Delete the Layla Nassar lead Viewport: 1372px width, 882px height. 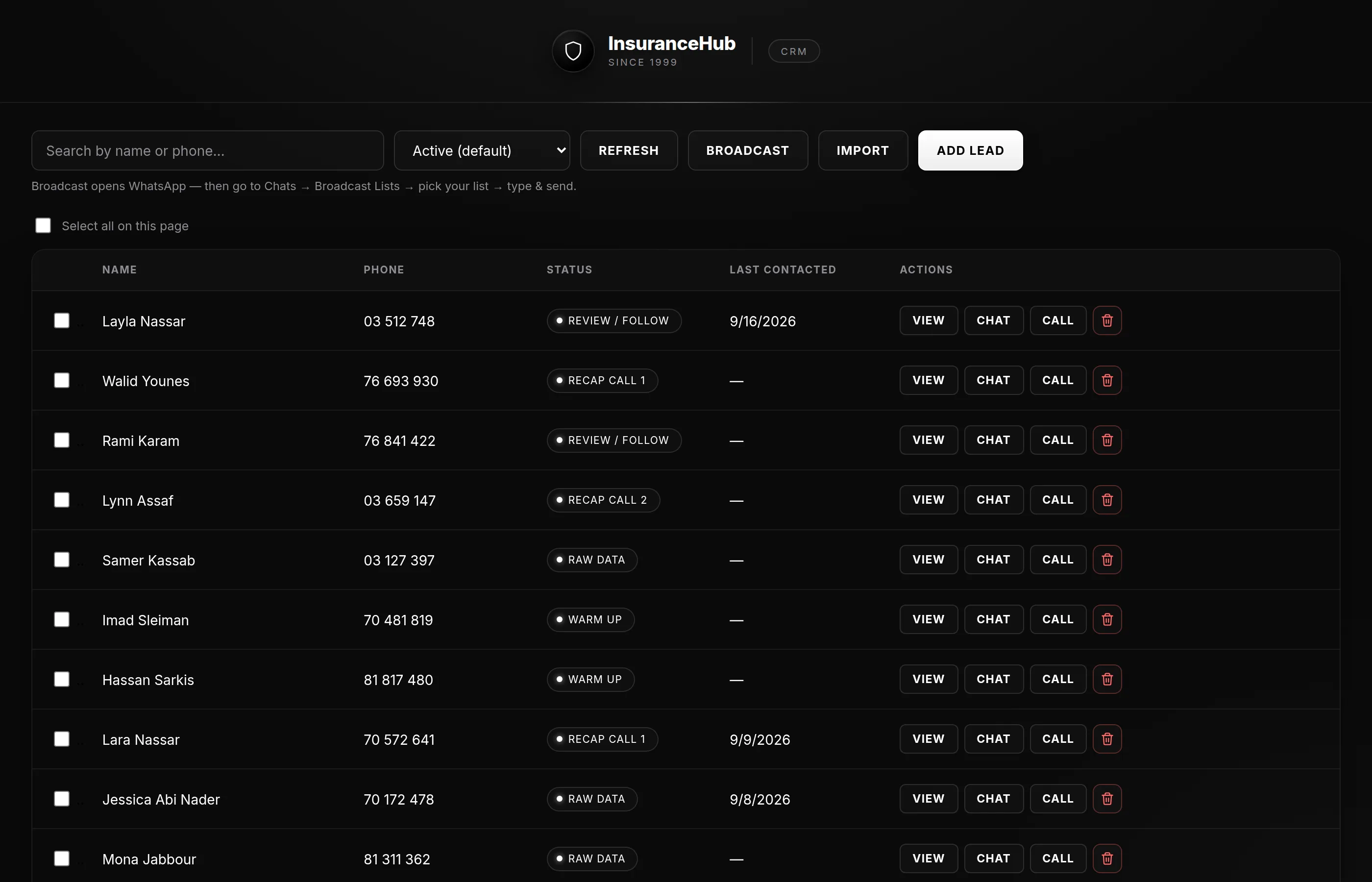point(1107,321)
